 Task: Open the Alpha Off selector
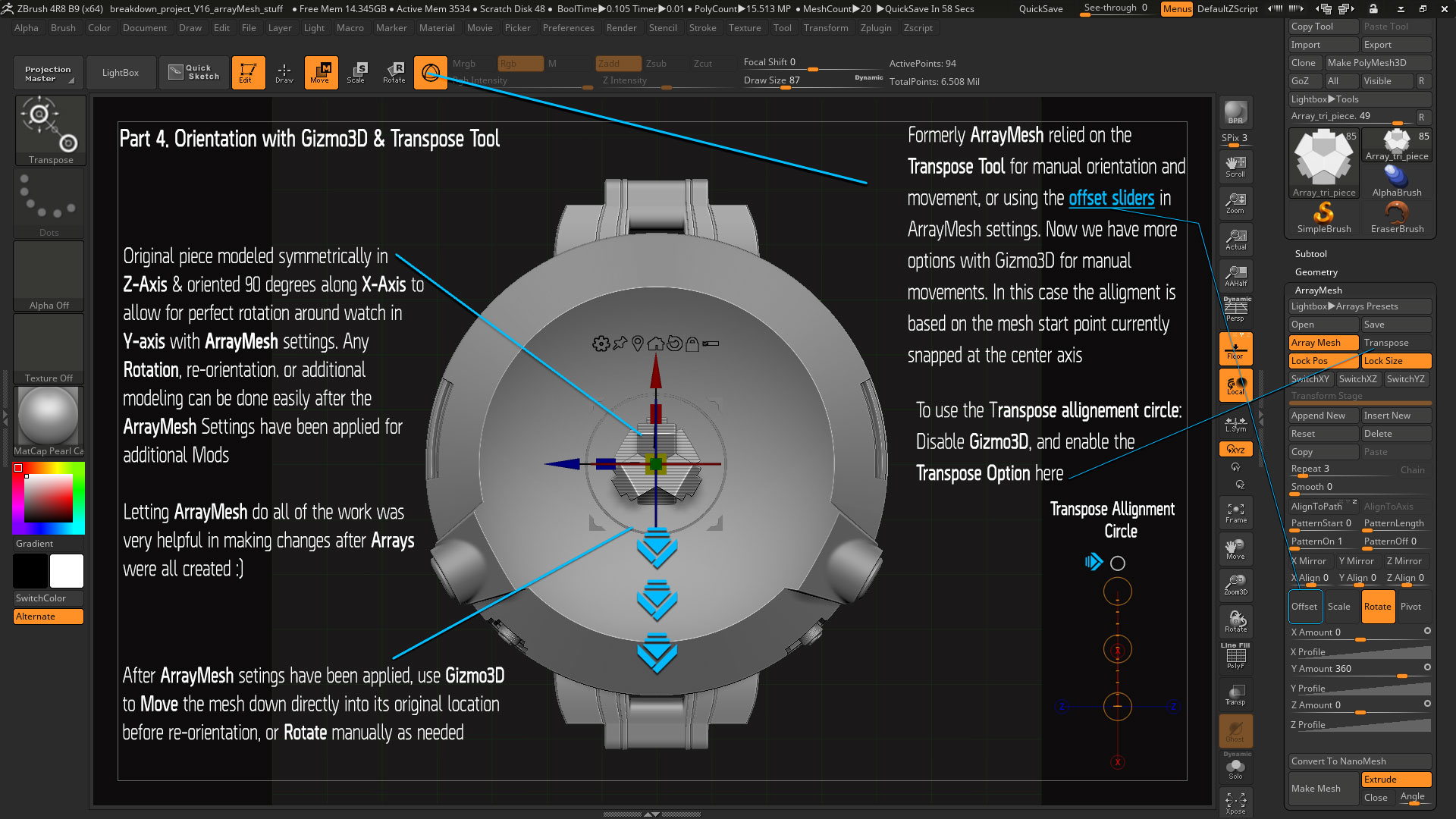pyautogui.click(x=49, y=276)
